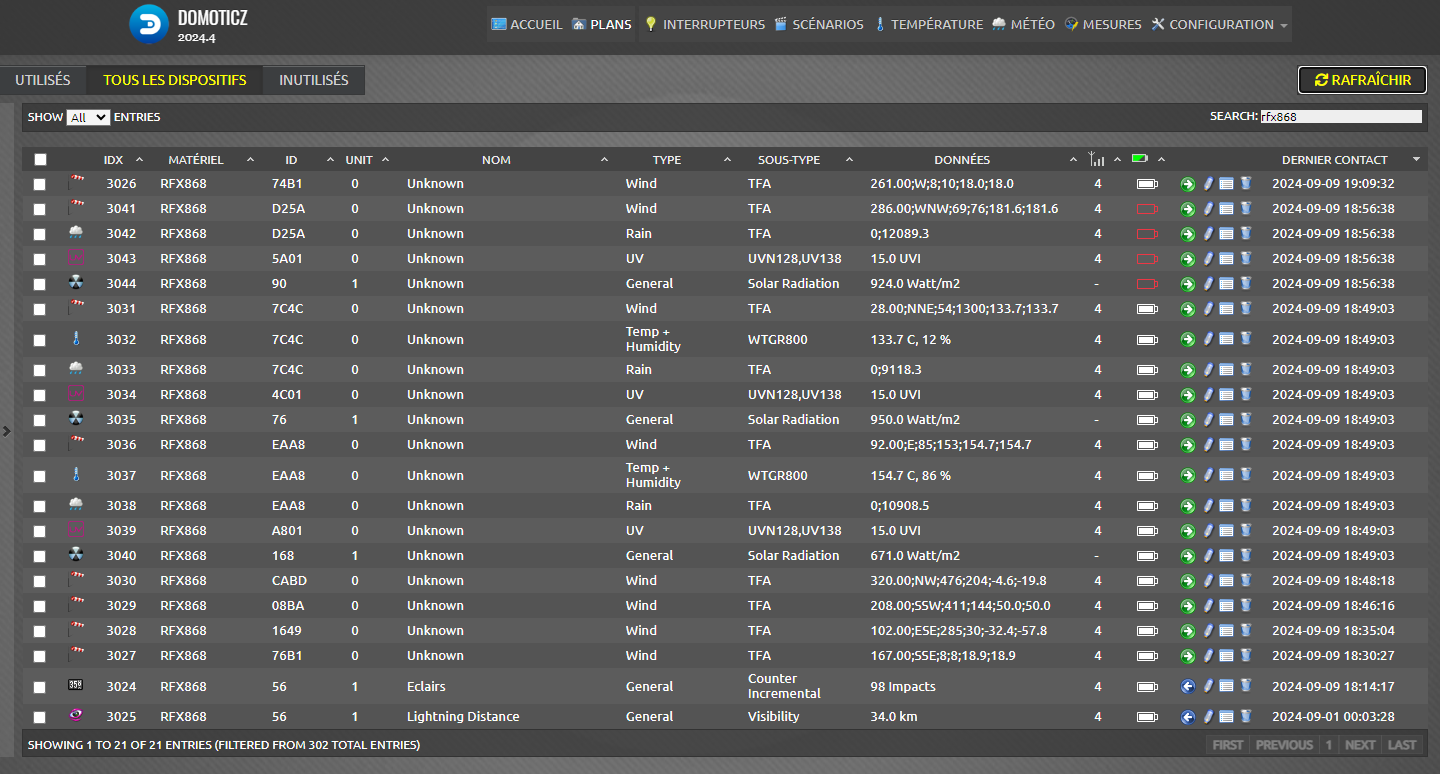Viewport: 1440px width, 774px height.
Task: Click the pencil icon for idx 3031
Action: click(1208, 309)
